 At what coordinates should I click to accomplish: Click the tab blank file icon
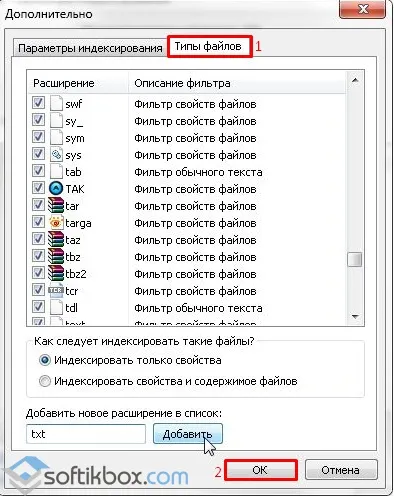pos(56,172)
